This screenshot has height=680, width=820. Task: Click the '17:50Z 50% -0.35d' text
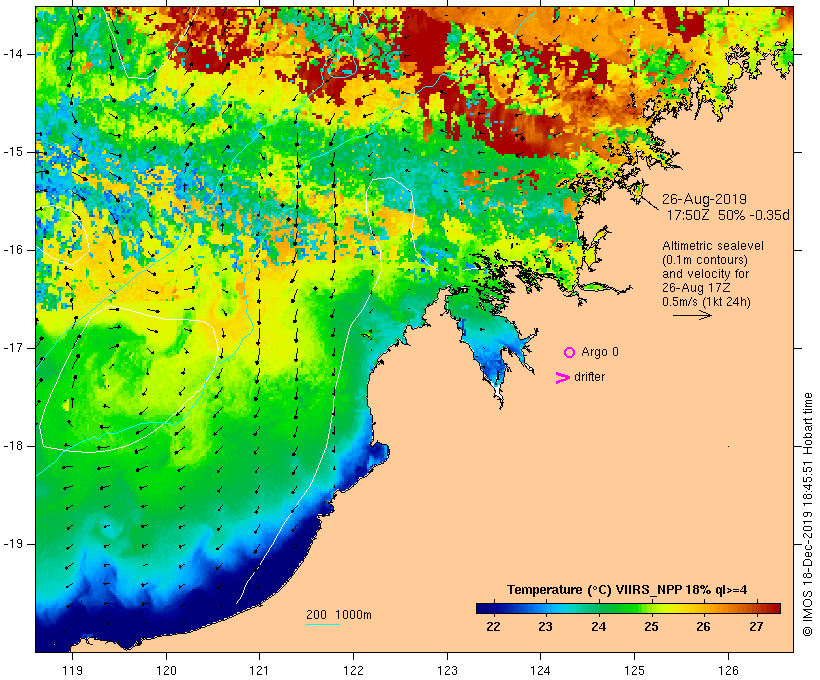coord(728,215)
